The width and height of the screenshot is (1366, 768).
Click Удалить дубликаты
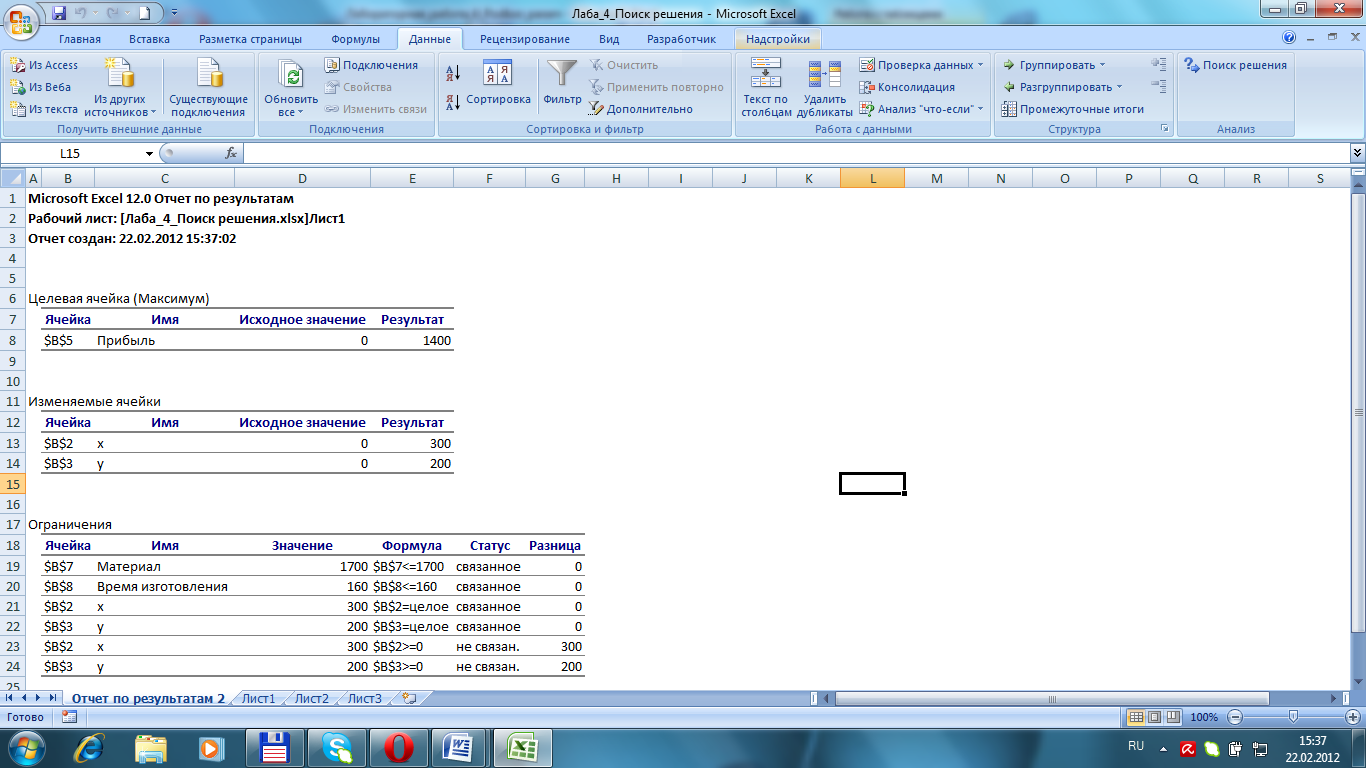point(825,88)
